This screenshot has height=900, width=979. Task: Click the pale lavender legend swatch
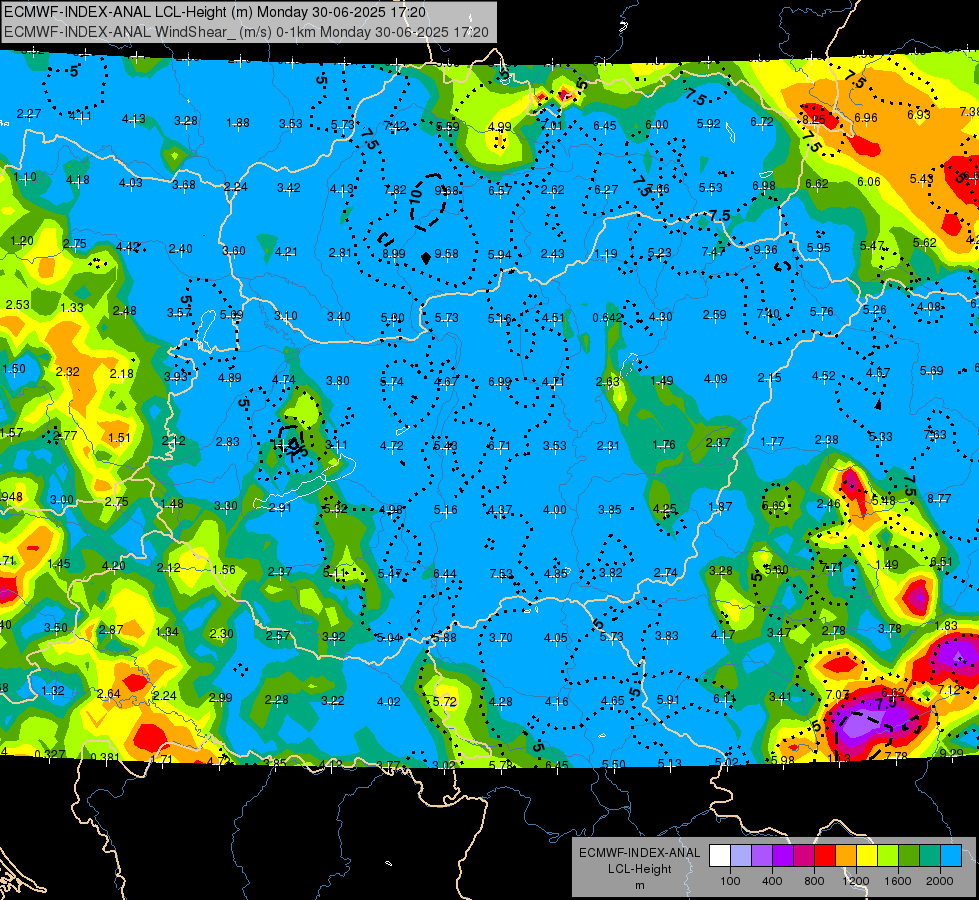(741, 856)
